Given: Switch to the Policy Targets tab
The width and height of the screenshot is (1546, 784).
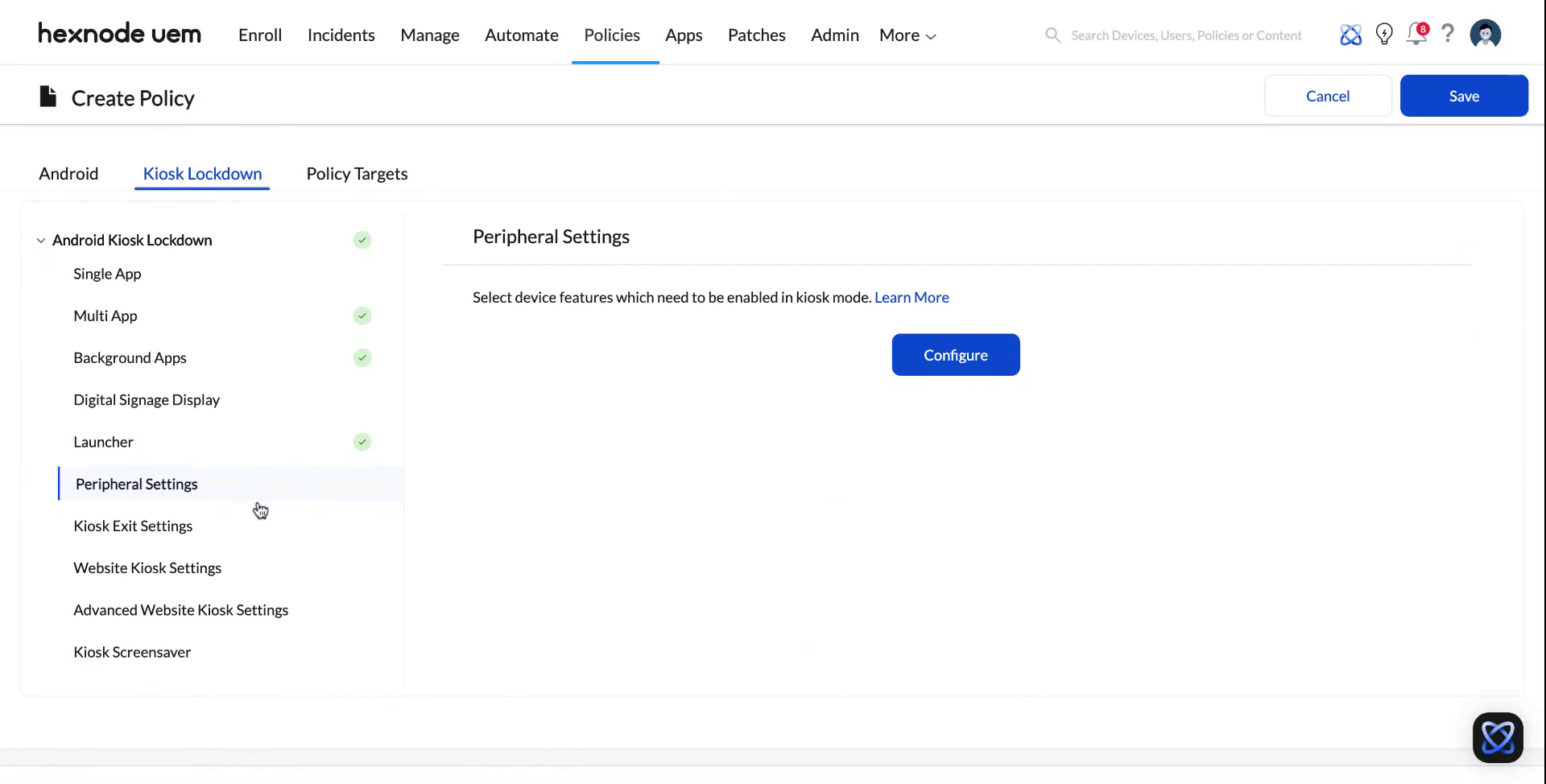Looking at the screenshot, I should [x=357, y=173].
